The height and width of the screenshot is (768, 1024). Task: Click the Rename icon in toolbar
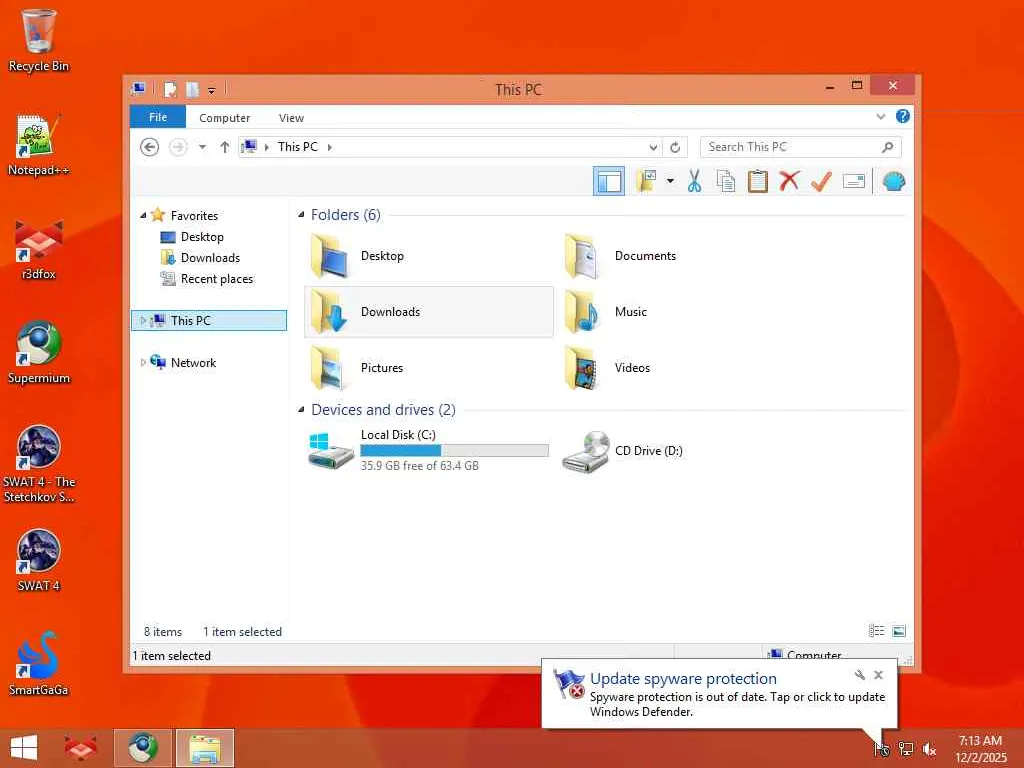(x=854, y=181)
